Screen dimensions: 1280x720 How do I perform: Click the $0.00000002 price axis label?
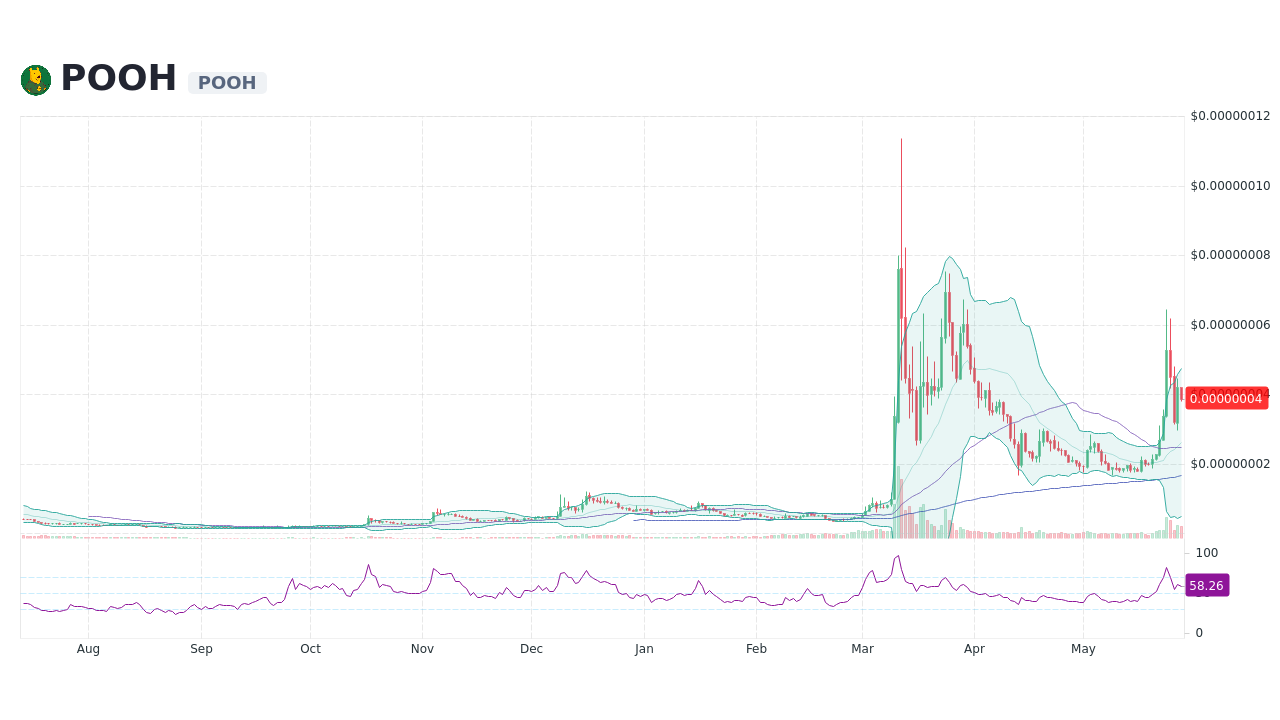[1230, 464]
